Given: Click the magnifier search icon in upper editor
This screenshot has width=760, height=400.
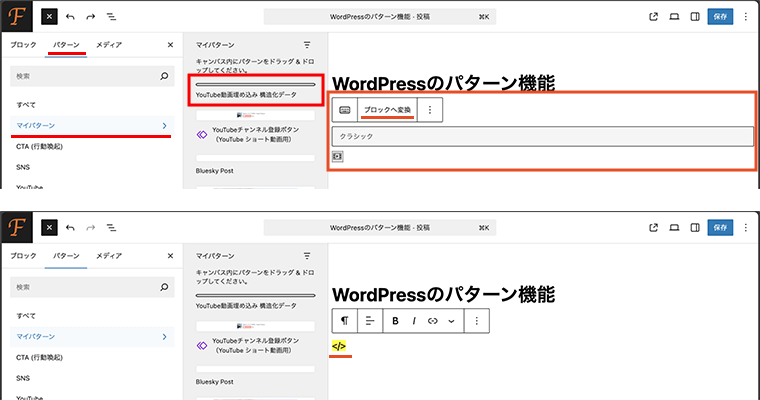Looking at the screenshot, I should pyautogui.click(x=164, y=76).
